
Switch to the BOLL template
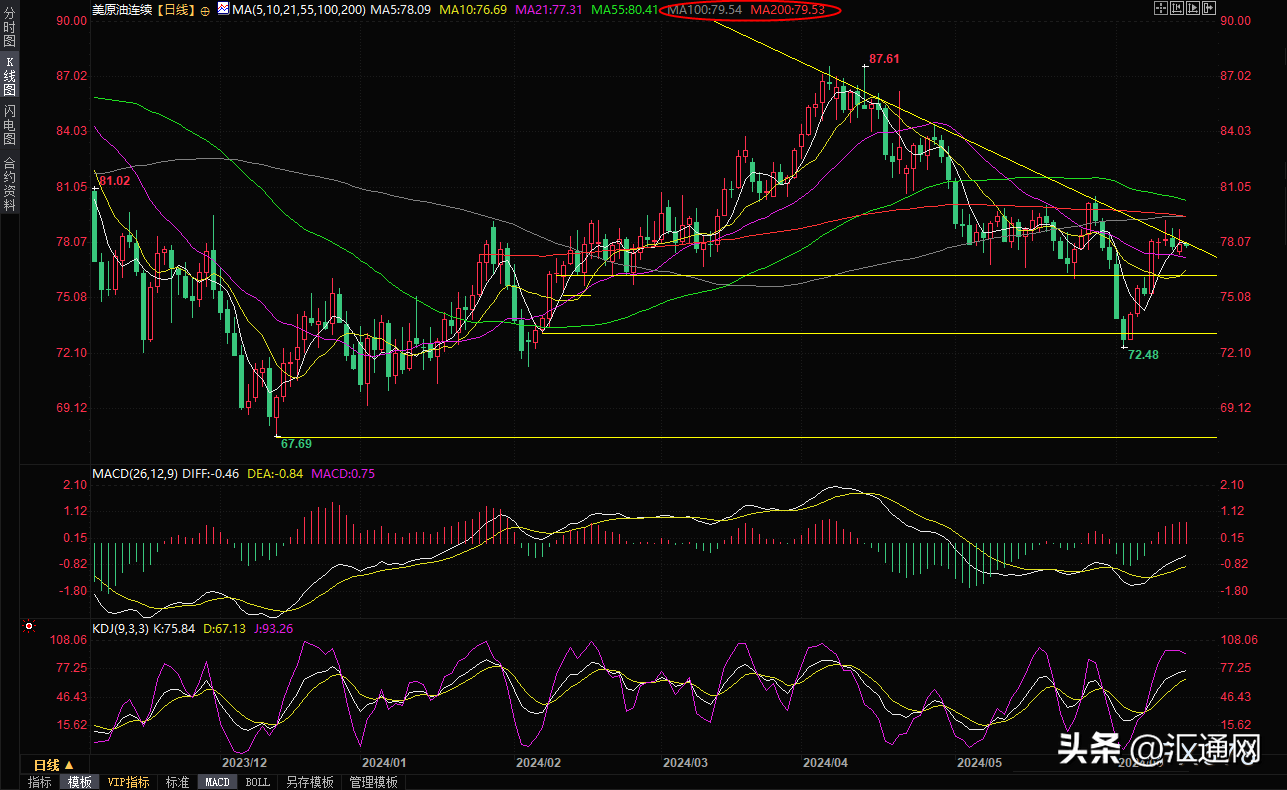pyautogui.click(x=257, y=782)
